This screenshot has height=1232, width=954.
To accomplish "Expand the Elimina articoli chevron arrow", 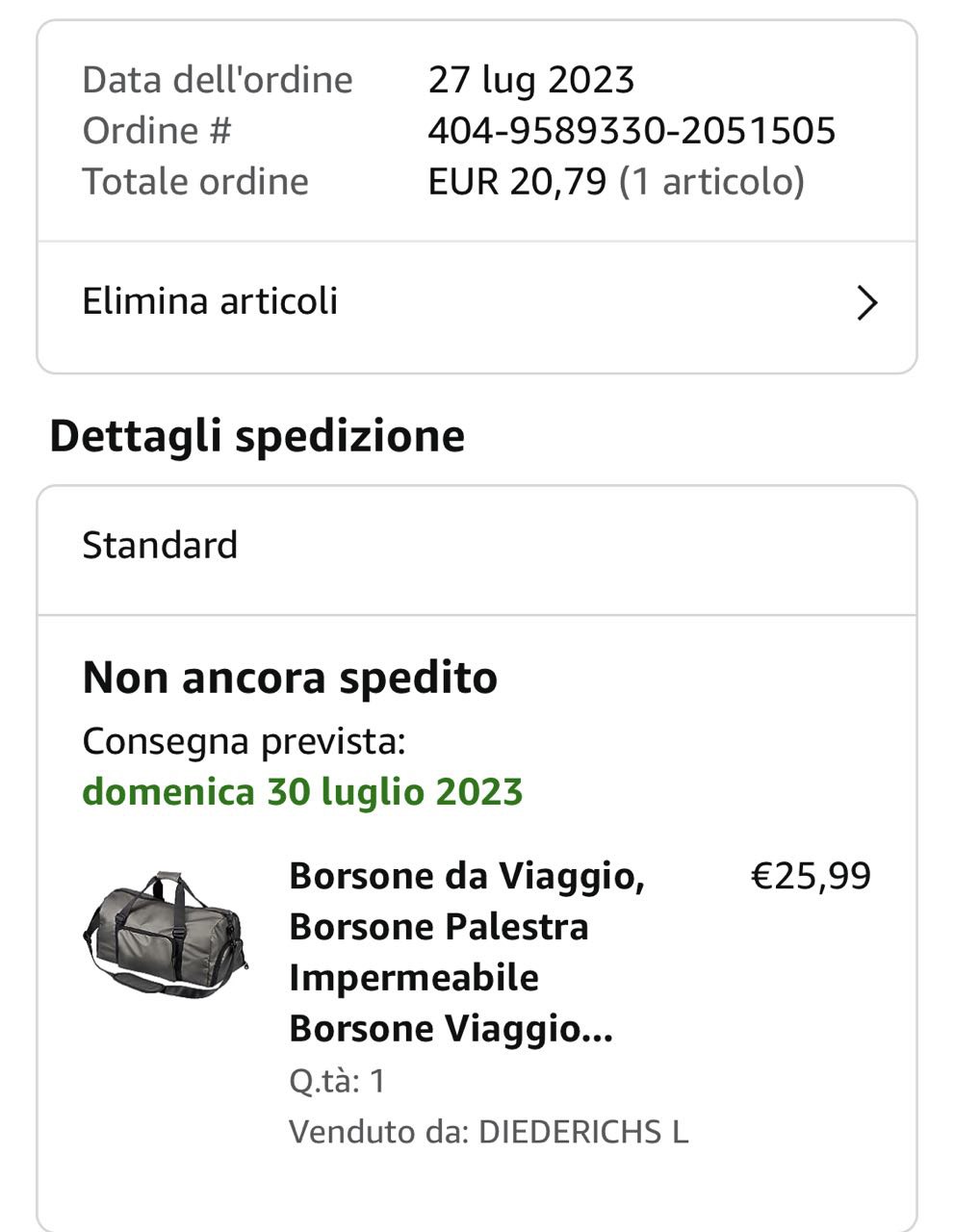I will [x=866, y=303].
